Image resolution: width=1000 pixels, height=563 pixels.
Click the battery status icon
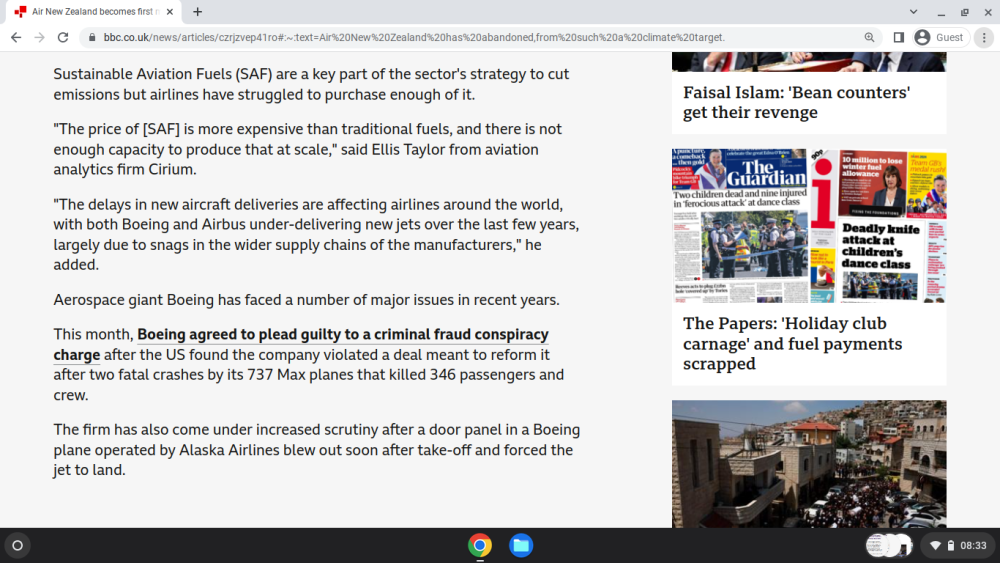pyautogui.click(x=951, y=545)
